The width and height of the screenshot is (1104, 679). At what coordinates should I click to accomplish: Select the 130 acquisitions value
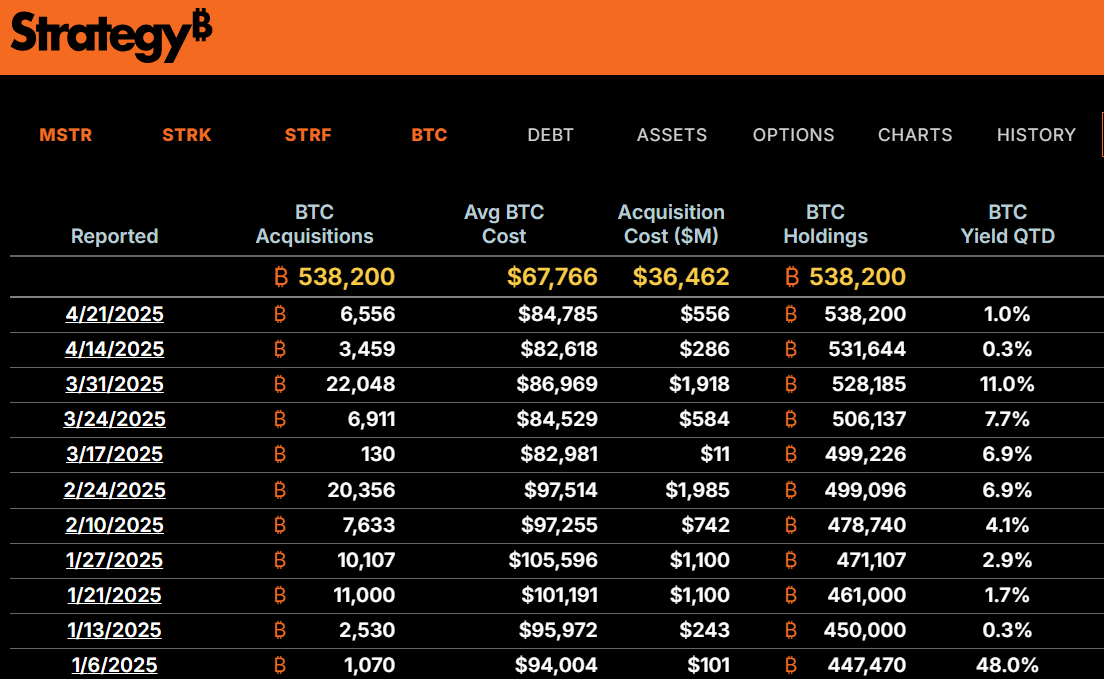coord(378,454)
